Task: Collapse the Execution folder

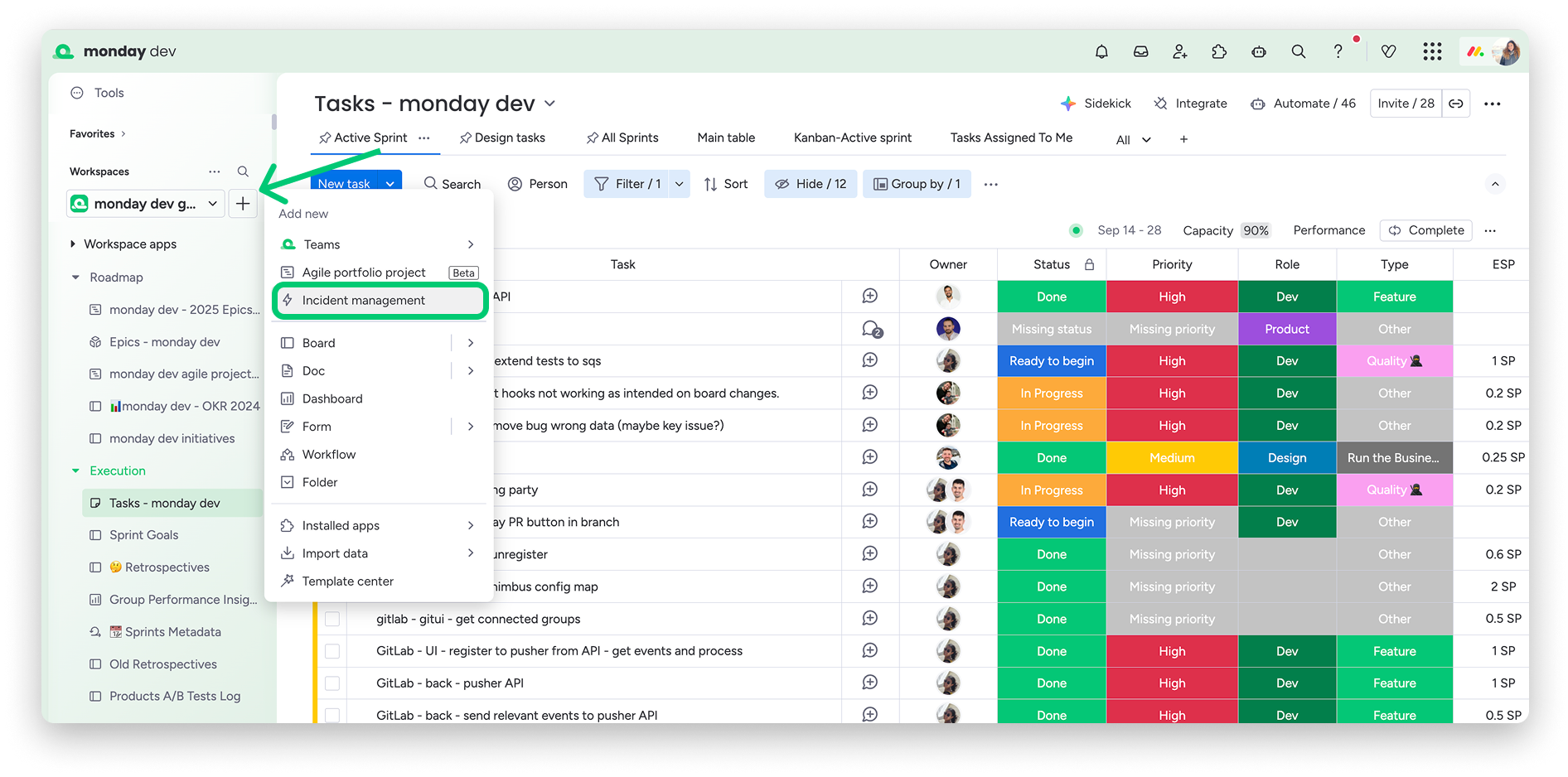Action: tap(75, 471)
